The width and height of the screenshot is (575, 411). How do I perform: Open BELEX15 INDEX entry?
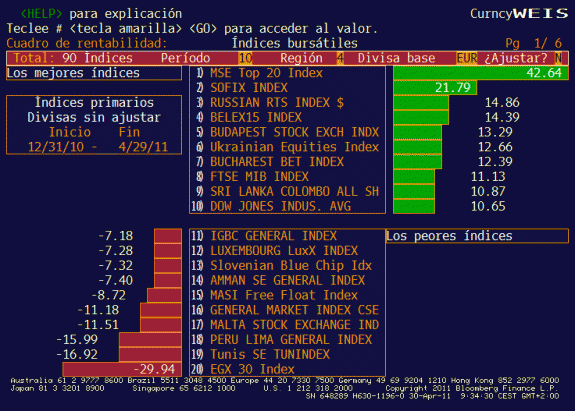[288, 117]
